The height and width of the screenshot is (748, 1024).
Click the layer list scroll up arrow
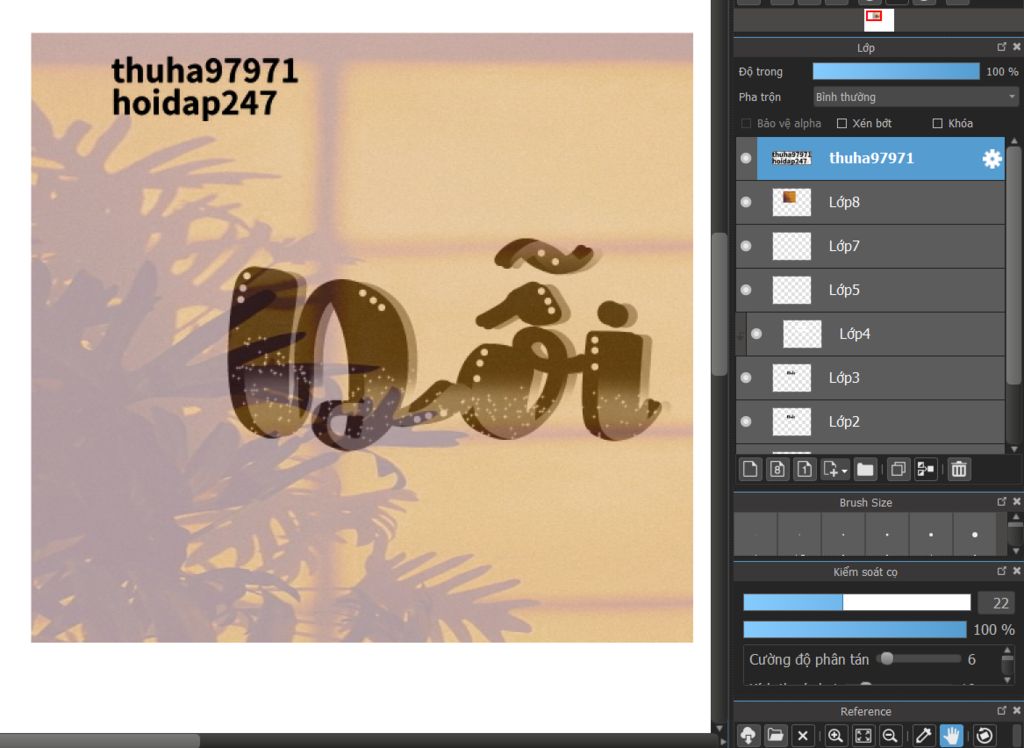(x=1014, y=141)
